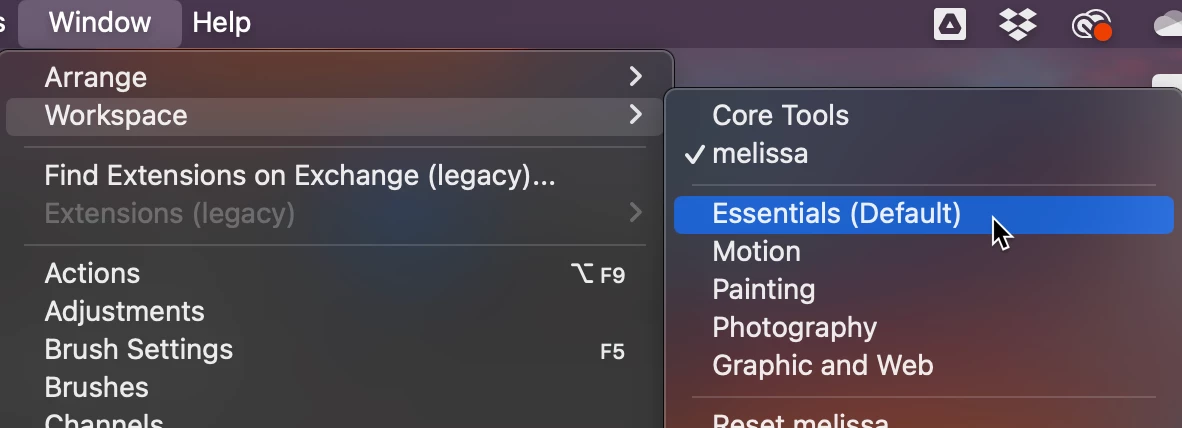Click the cloud icon at menu bar edge
This screenshot has height=428, width=1182.
1168,23
